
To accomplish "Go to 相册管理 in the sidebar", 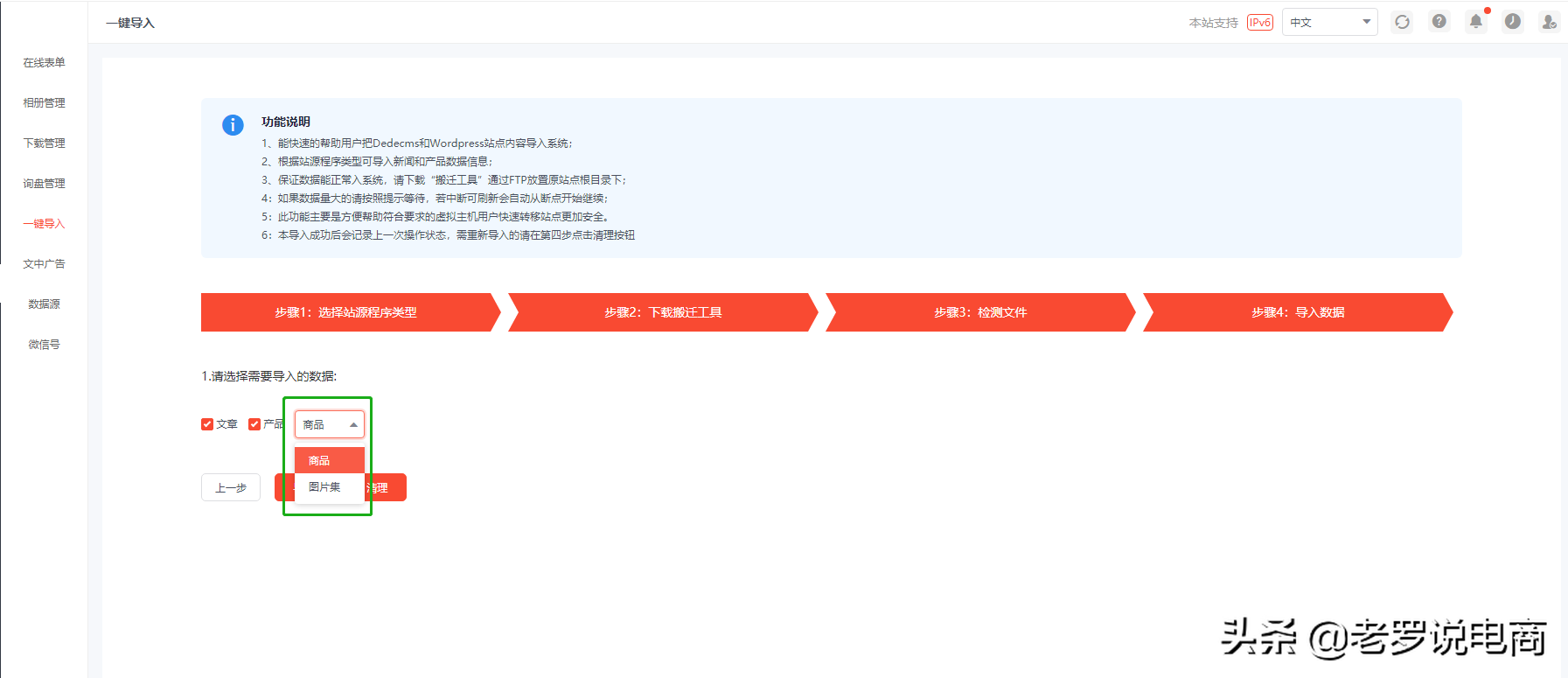I will tap(44, 103).
